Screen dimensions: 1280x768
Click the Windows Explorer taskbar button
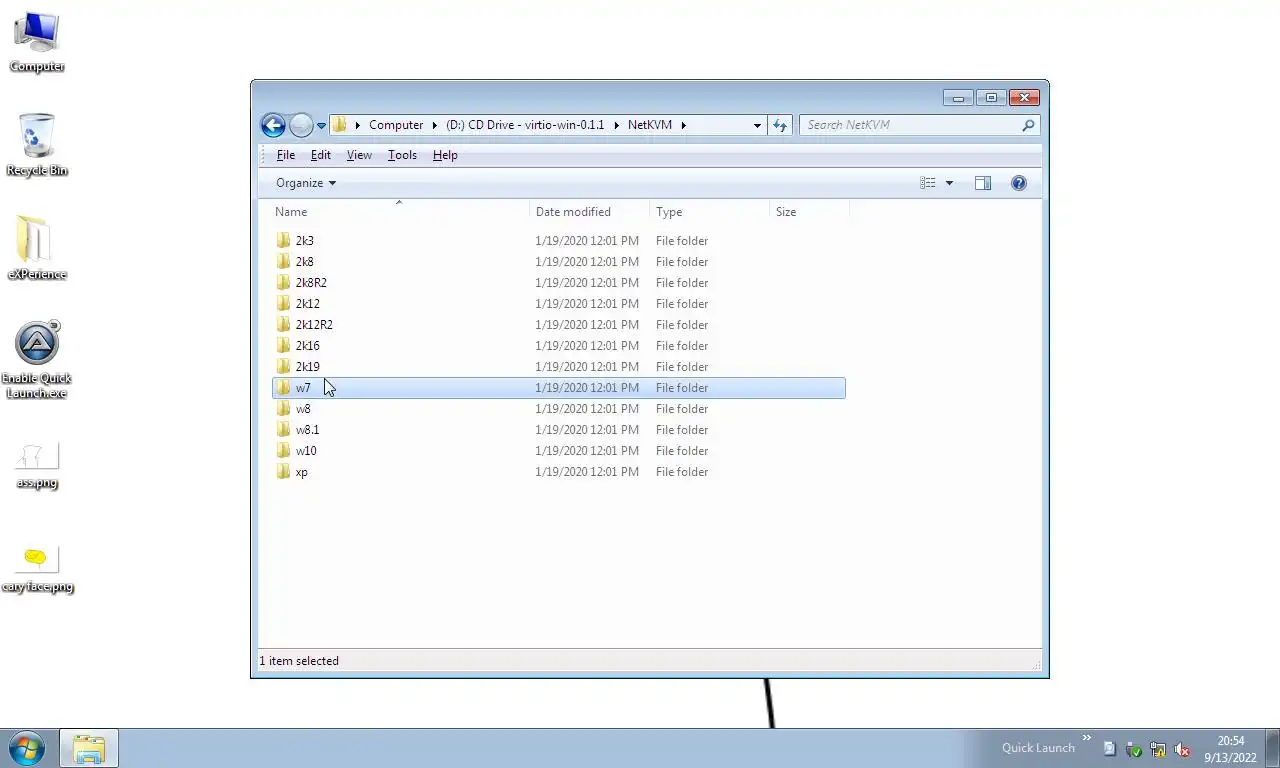(x=89, y=748)
